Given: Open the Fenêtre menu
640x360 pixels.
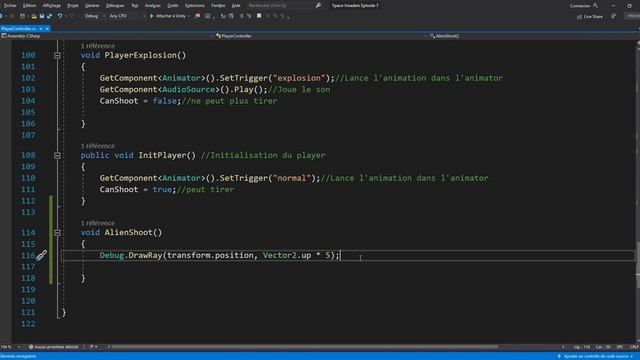Looking at the screenshot, I should point(218,6).
